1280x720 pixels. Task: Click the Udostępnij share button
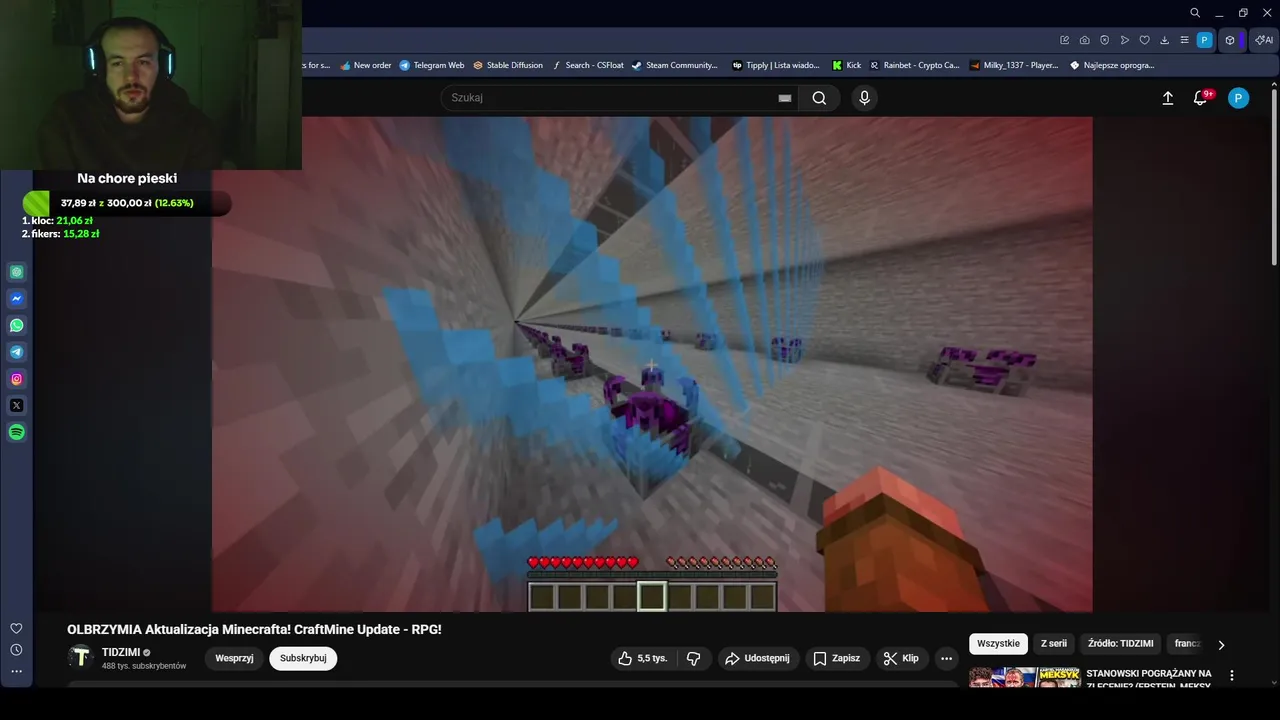pyautogui.click(x=757, y=658)
